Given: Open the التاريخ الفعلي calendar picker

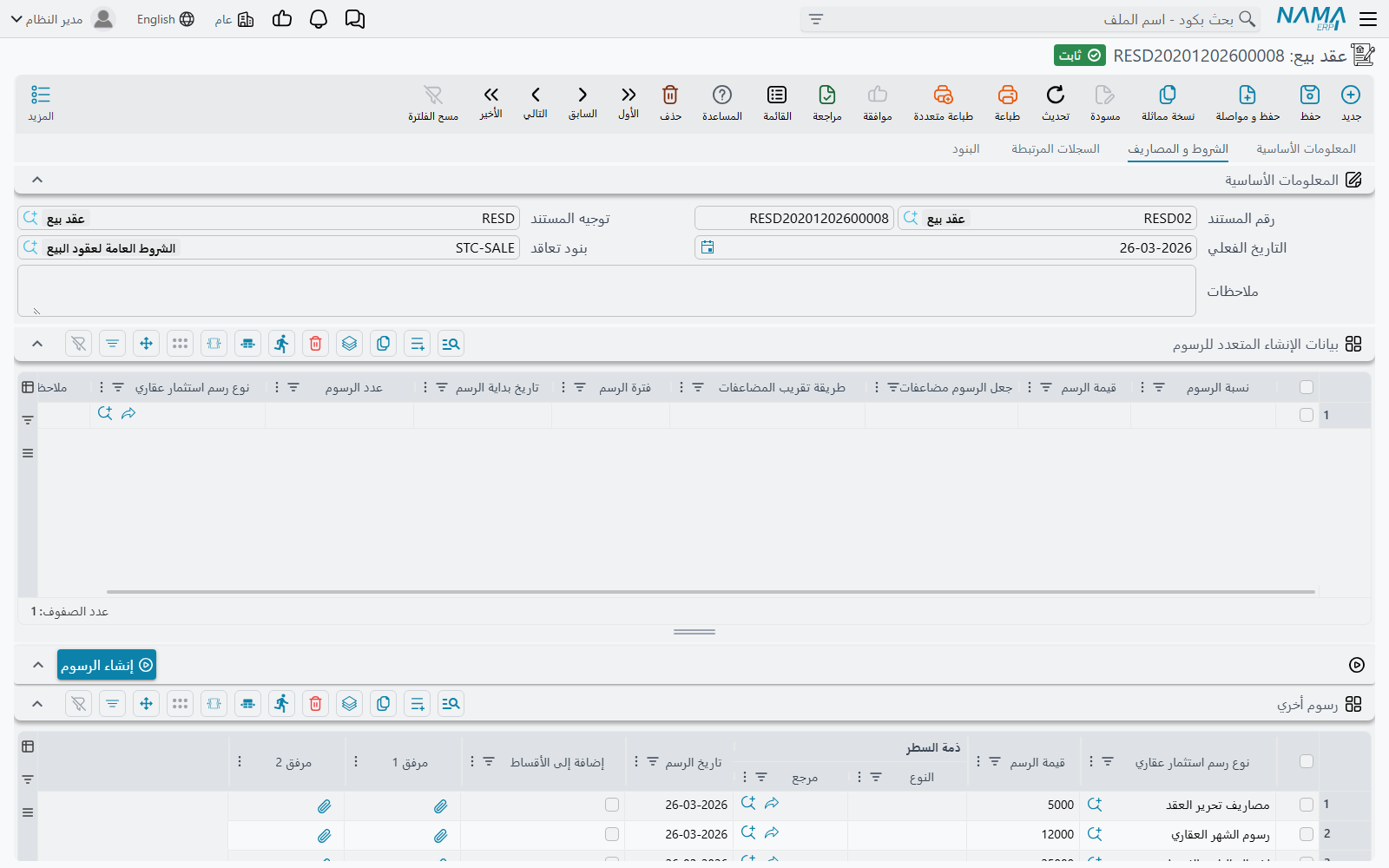Looking at the screenshot, I should point(708,247).
